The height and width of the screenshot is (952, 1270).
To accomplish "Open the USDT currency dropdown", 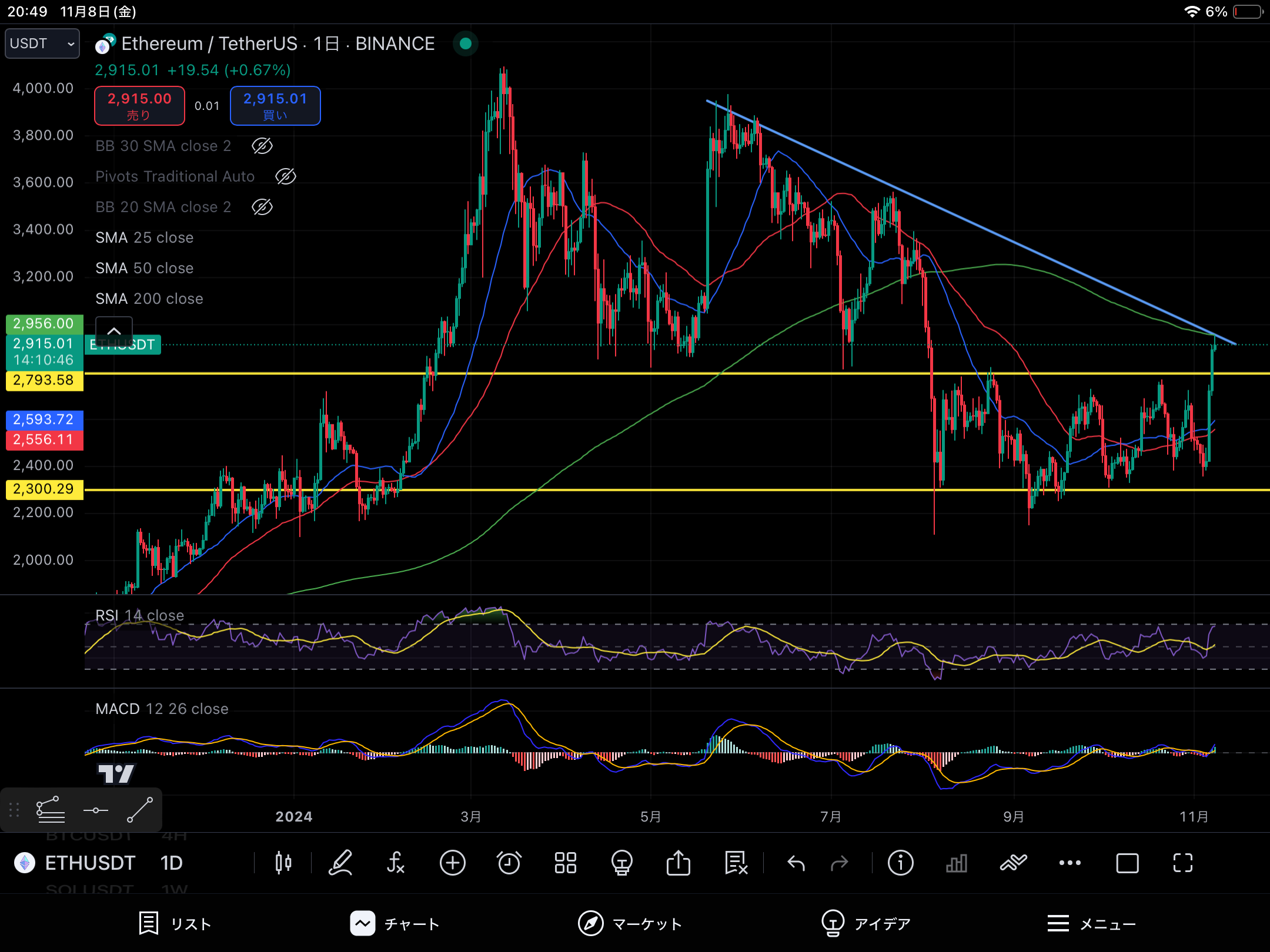I will [x=42, y=43].
